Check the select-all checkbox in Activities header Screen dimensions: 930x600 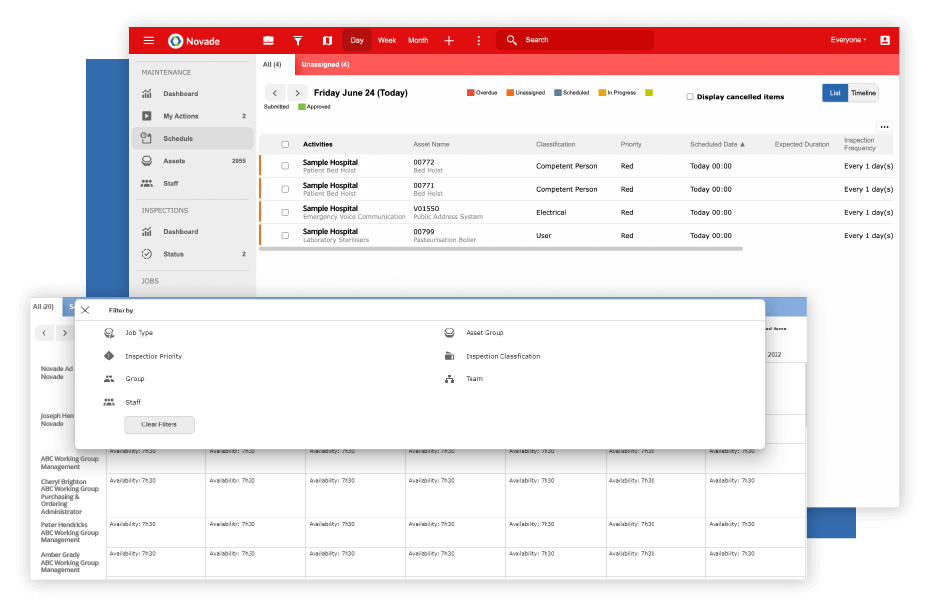(x=285, y=143)
